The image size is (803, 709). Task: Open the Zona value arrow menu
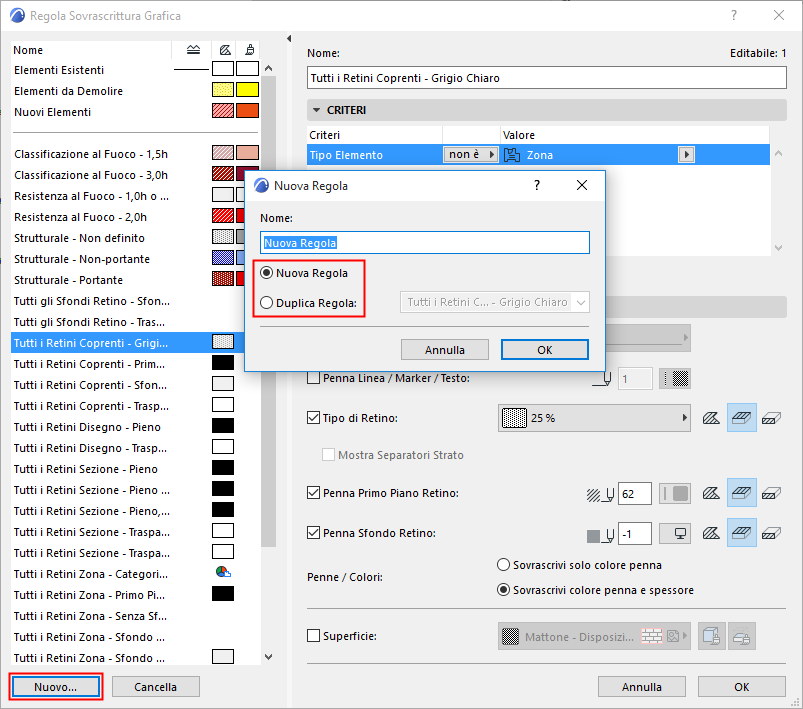[x=686, y=155]
